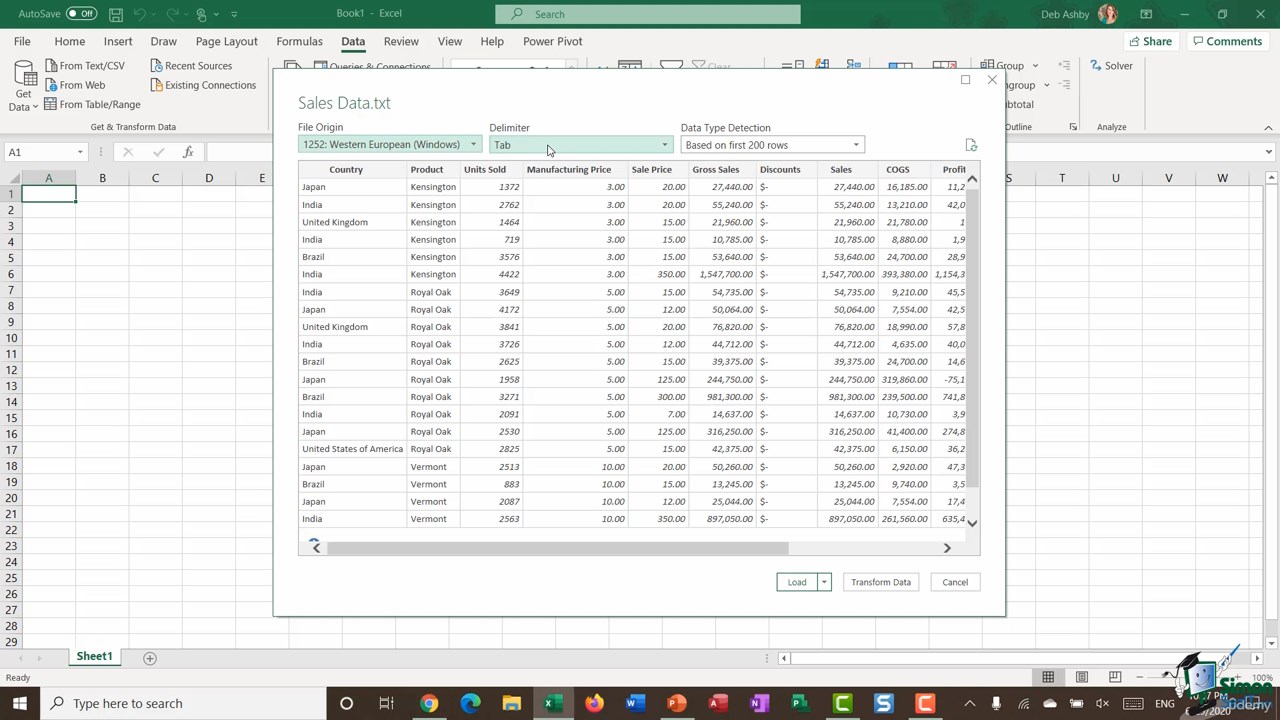Open the Data Type Detection dropdown

click(x=772, y=145)
